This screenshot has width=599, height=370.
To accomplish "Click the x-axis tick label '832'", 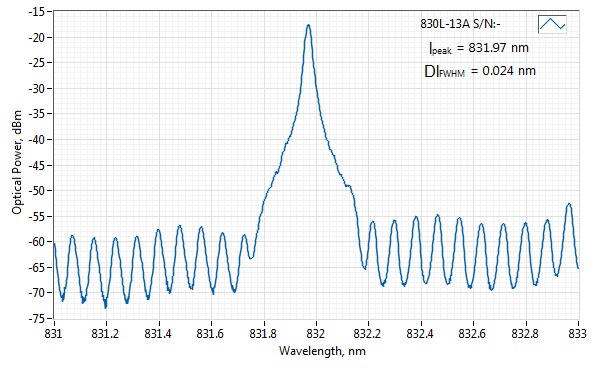I will click(316, 334).
